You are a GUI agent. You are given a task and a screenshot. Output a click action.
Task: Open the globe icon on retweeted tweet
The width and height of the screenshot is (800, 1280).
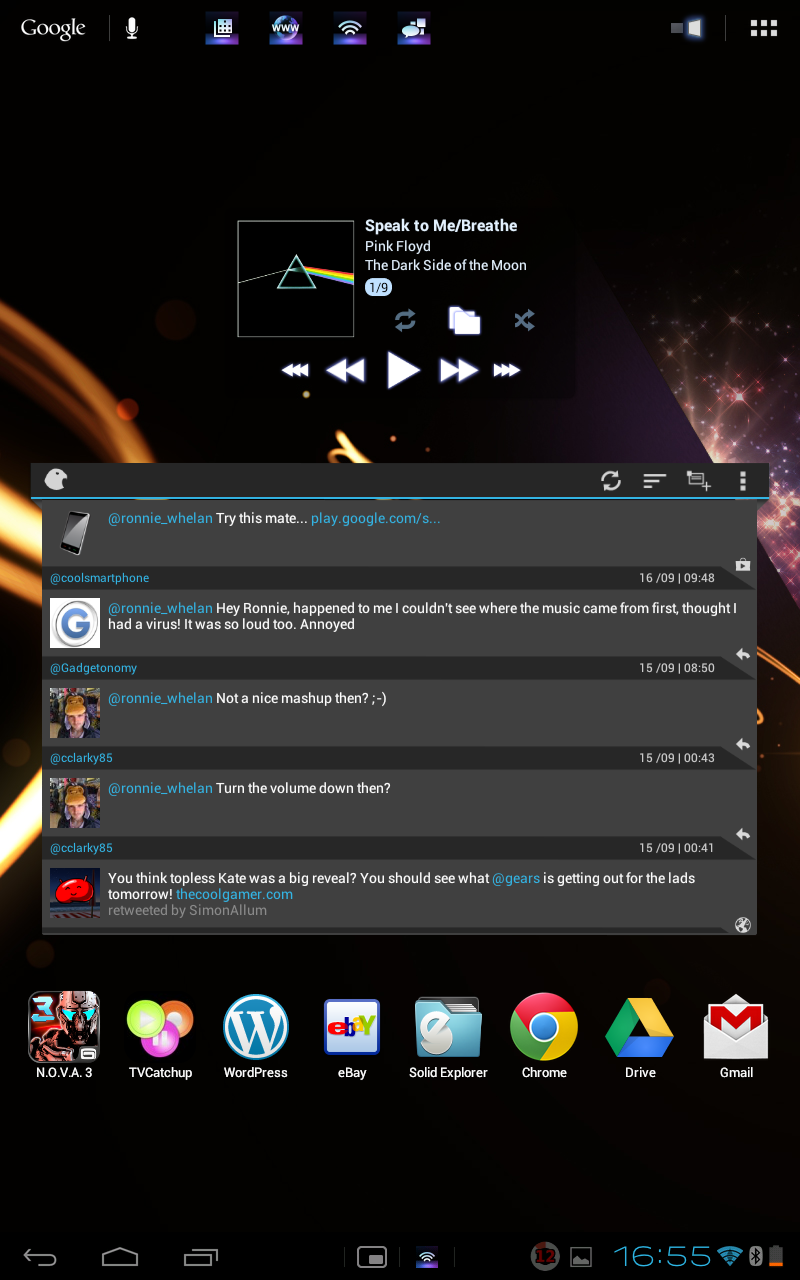[x=743, y=925]
